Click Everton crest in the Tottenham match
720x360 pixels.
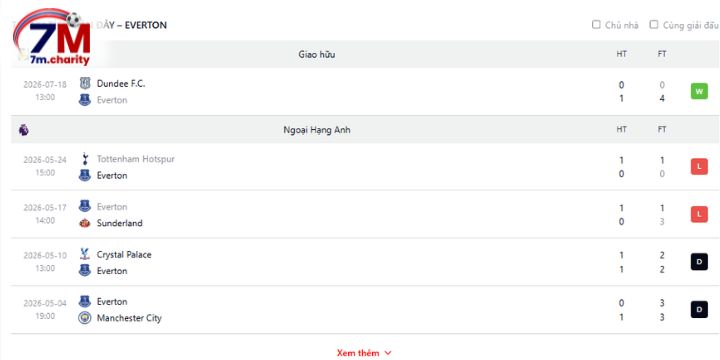pos(85,175)
